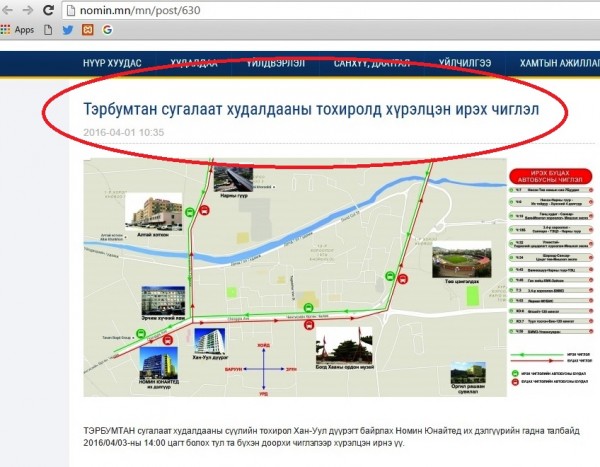Open the blank page bookmark icon

pos(48,30)
